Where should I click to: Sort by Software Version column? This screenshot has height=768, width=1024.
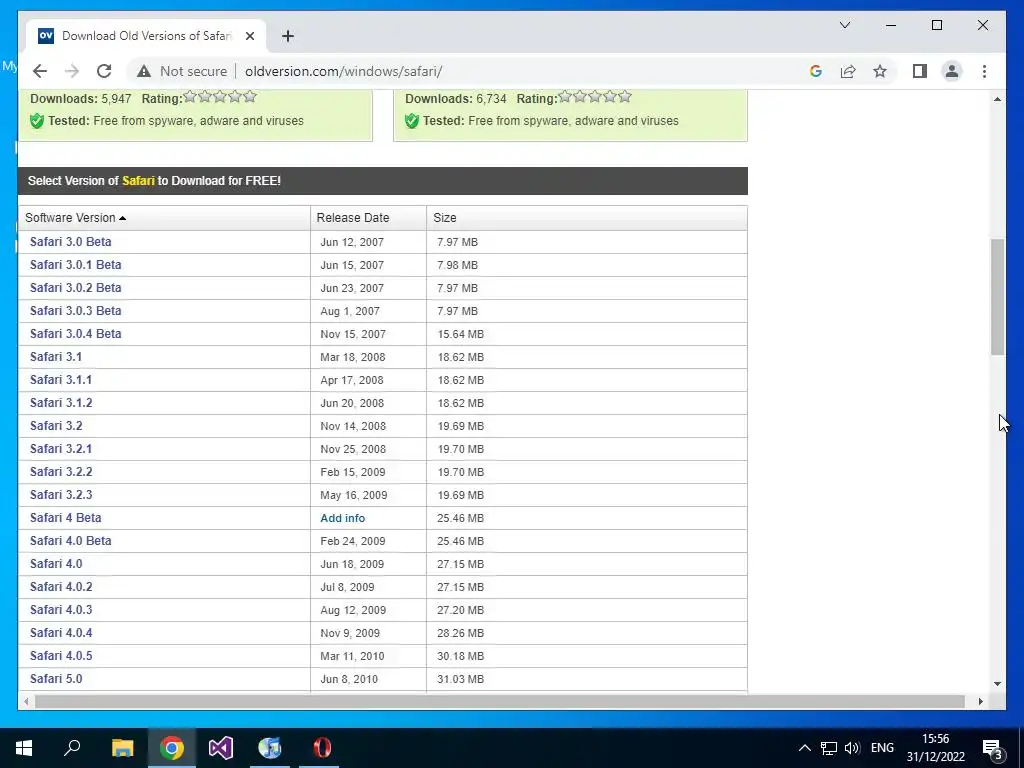tap(165, 217)
